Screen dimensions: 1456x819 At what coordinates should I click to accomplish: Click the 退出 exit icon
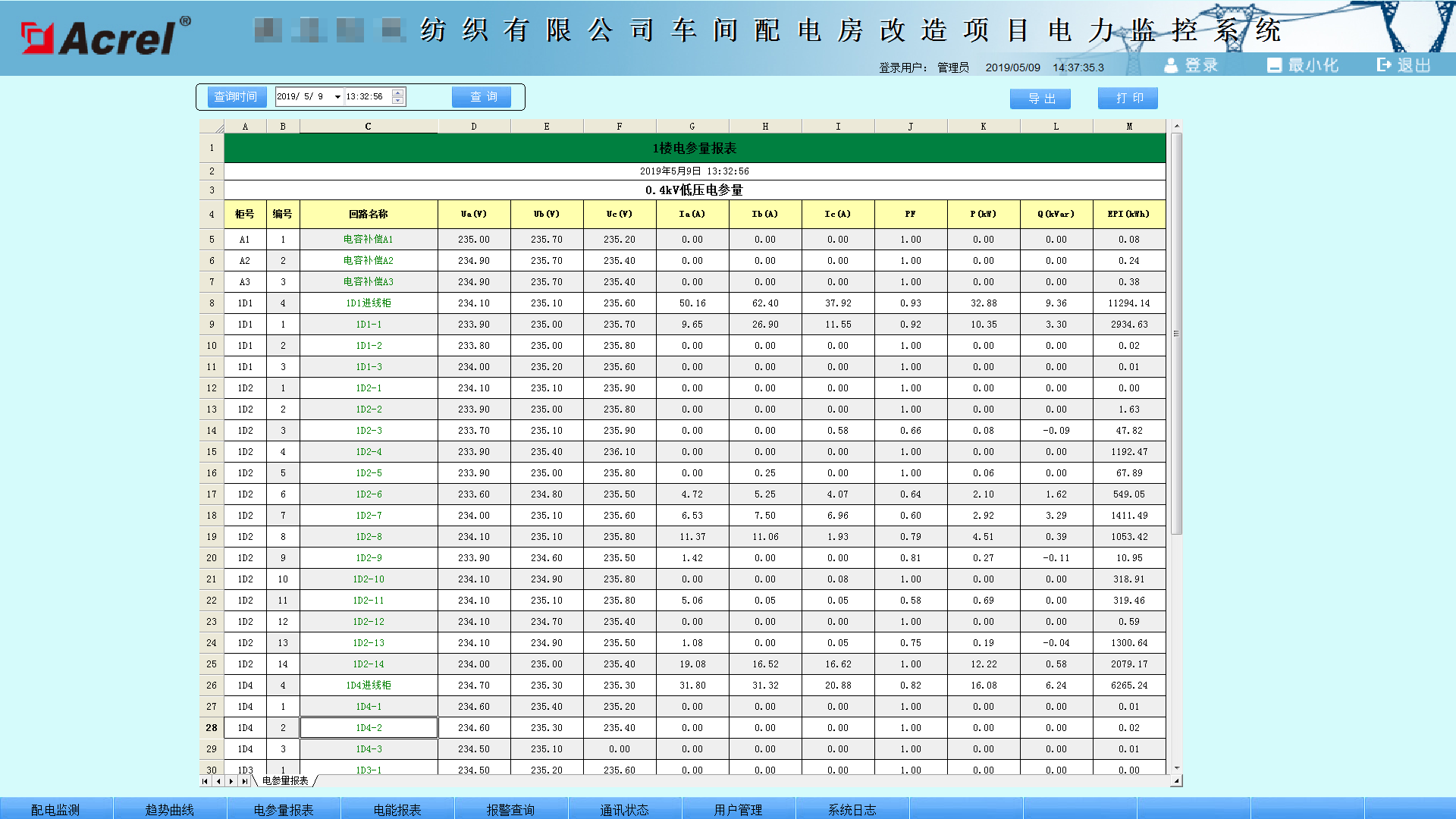coord(1384,65)
